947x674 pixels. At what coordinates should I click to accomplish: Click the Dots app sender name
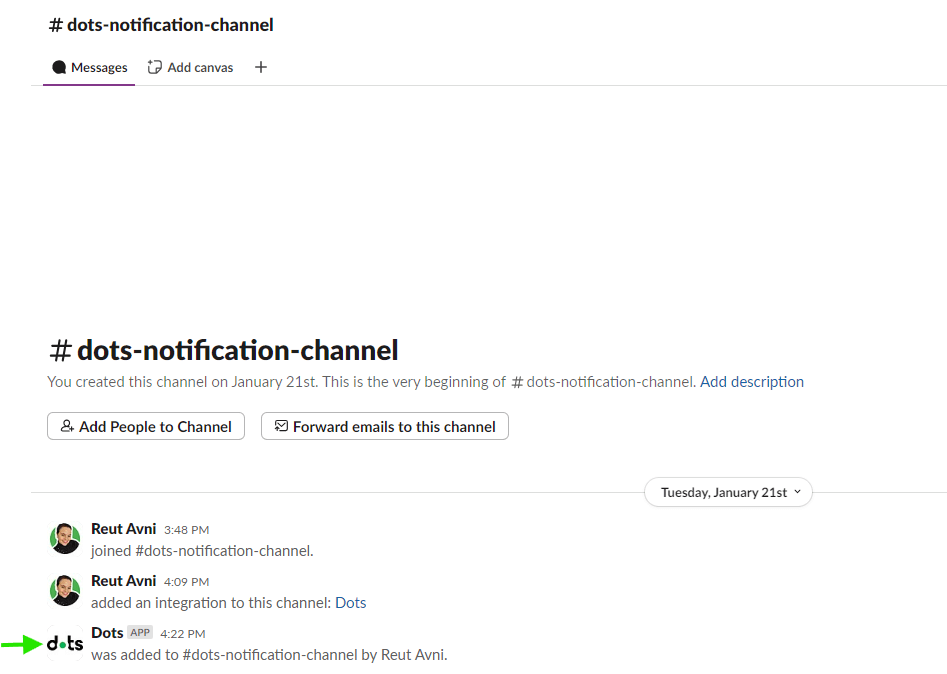point(107,632)
